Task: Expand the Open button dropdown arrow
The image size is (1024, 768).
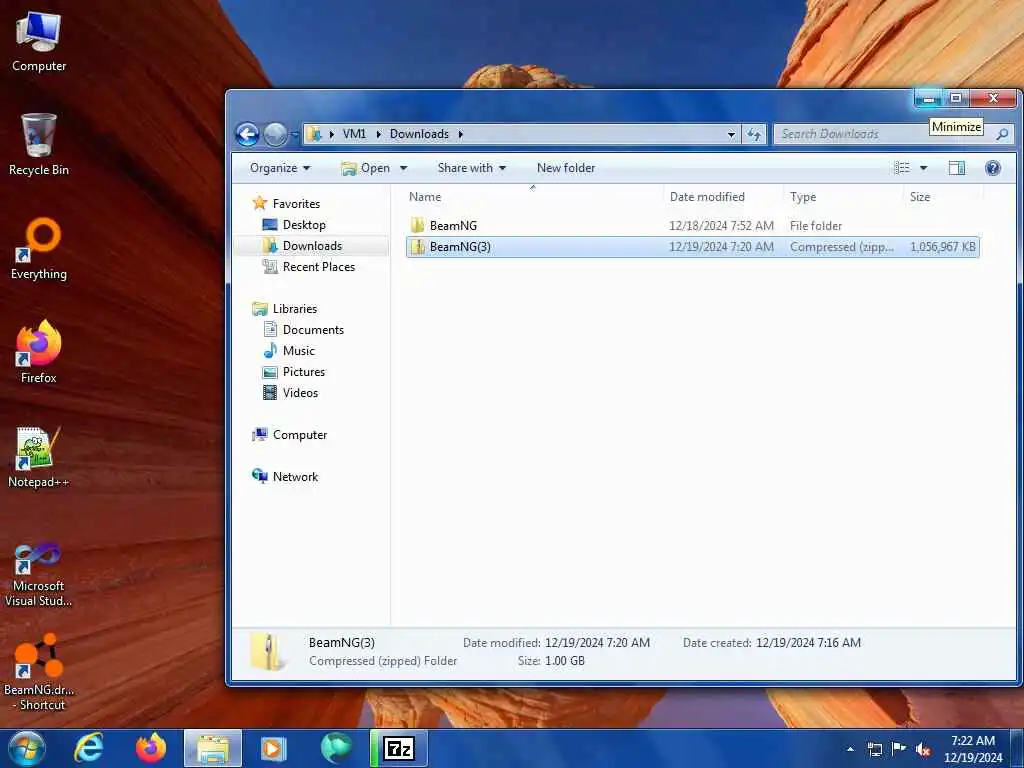Action: 404,168
